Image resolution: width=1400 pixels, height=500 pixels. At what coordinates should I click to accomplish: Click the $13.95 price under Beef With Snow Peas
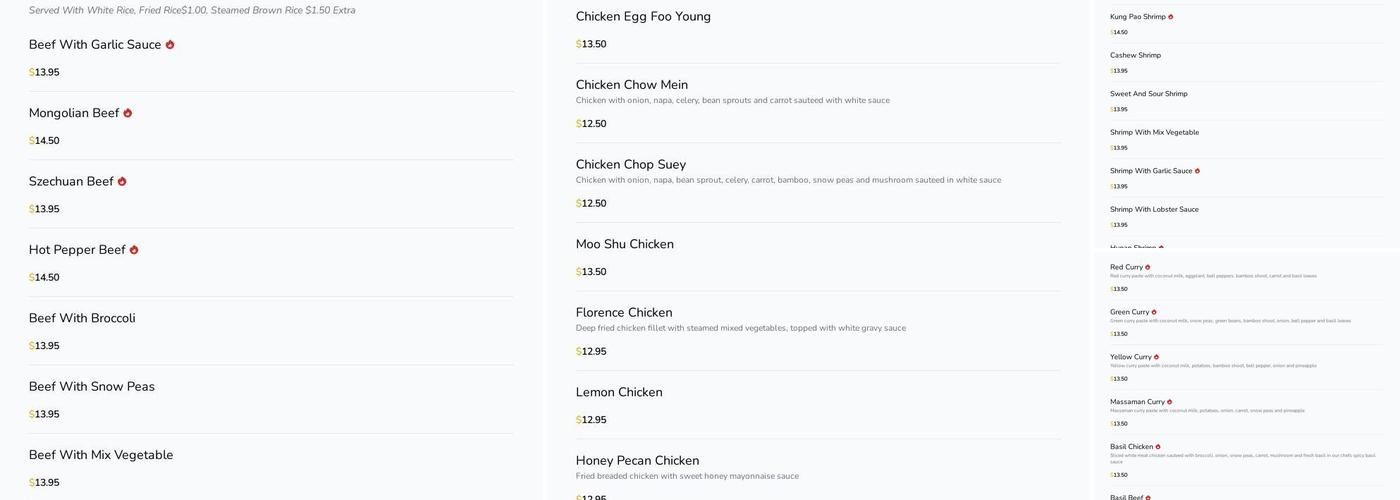[x=44, y=414]
